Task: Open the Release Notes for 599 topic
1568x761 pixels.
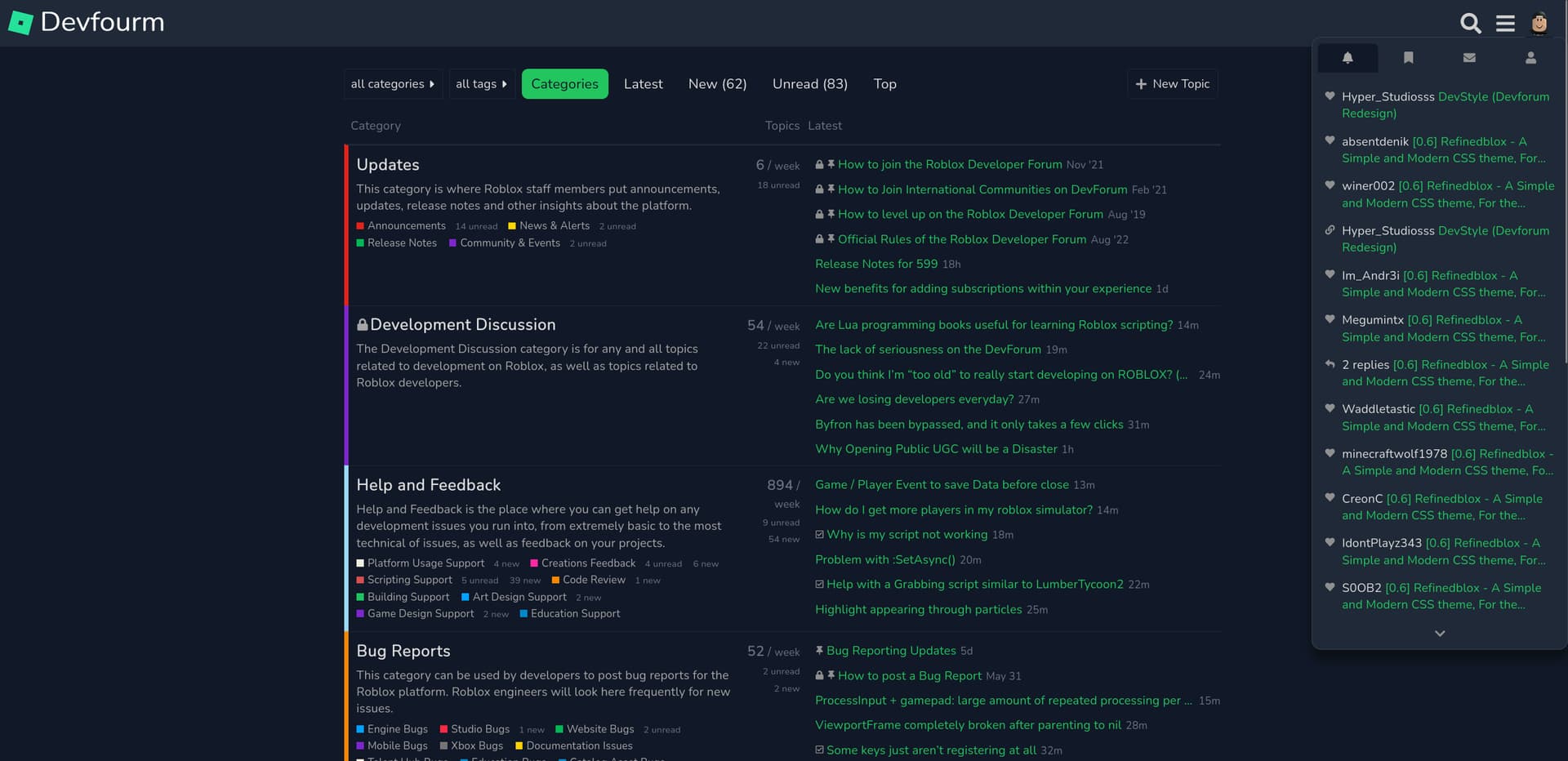Action: coord(875,264)
